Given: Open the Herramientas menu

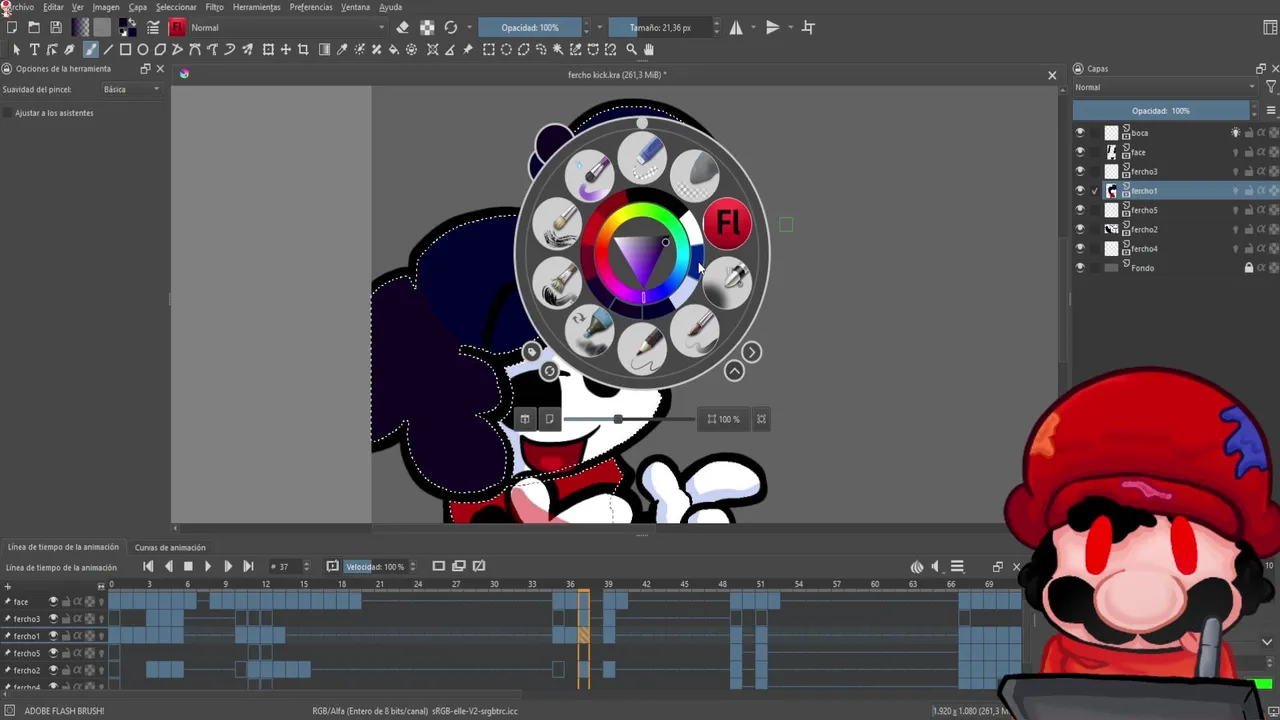Looking at the screenshot, I should click(x=257, y=7).
